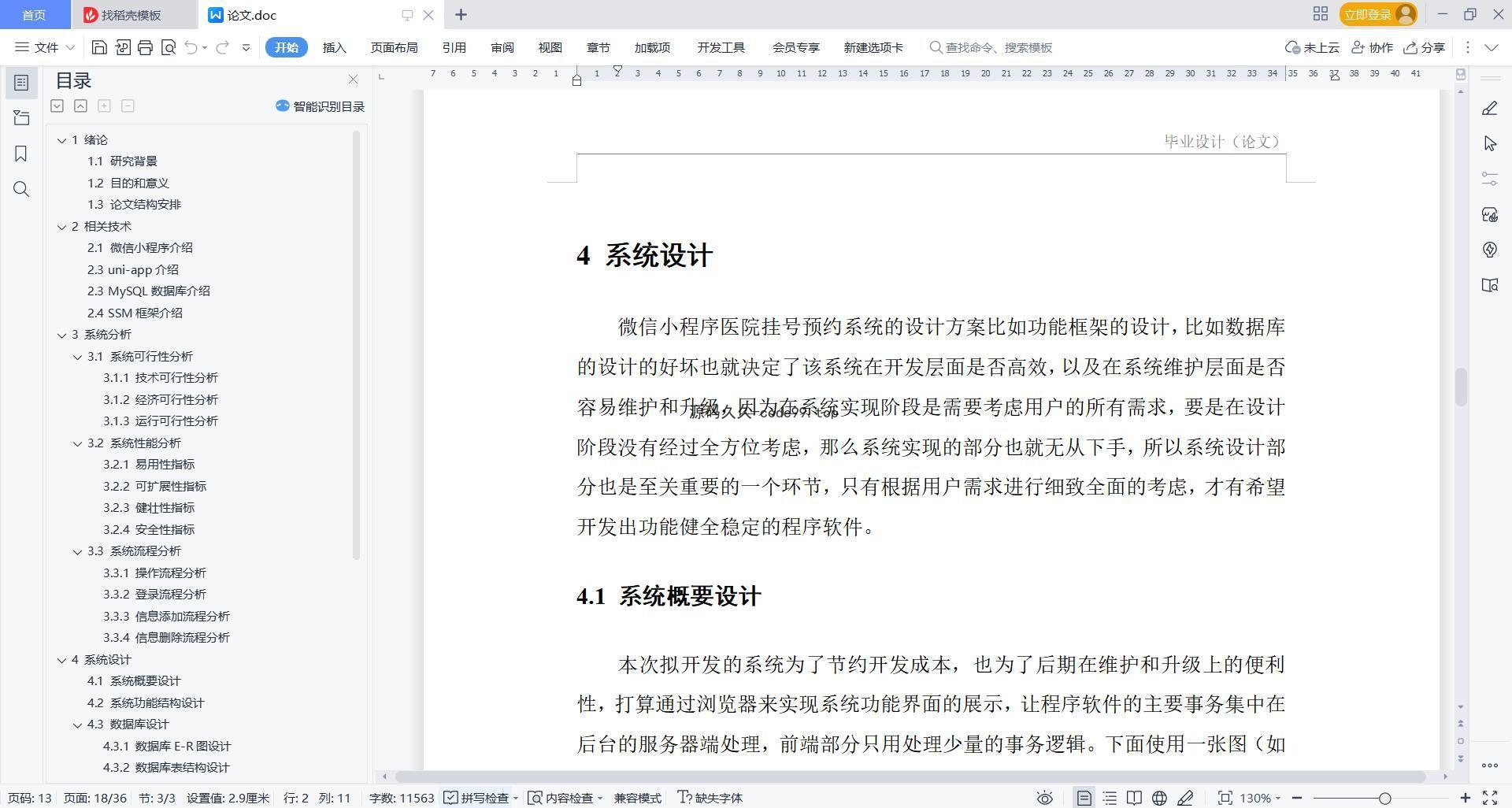Screen dimensions: 1512x808
Task: Open the 引用 ribbon tab
Action: [x=454, y=47]
